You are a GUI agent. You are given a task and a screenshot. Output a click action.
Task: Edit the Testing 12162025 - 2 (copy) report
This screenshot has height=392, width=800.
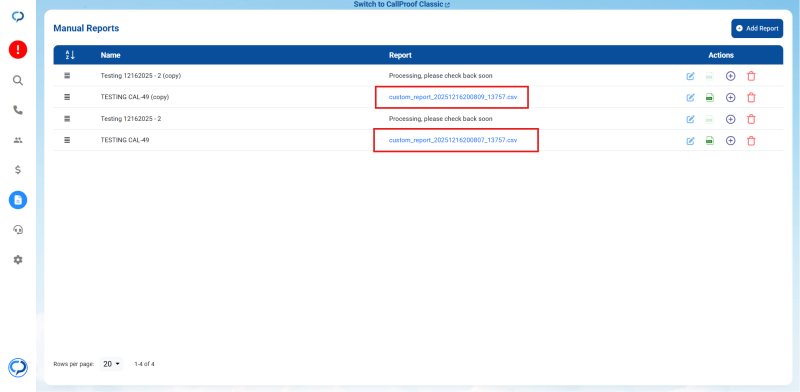pyautogui.click(x=690, y=76)
